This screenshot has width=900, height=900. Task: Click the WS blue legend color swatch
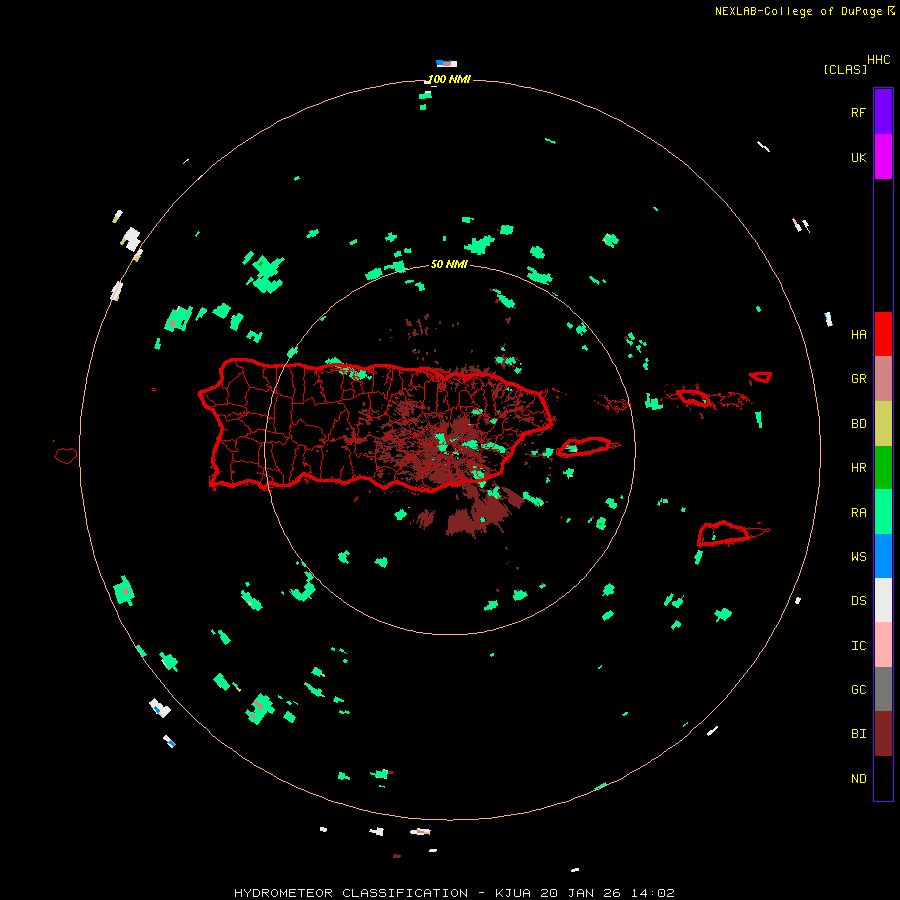click(883, 556)
